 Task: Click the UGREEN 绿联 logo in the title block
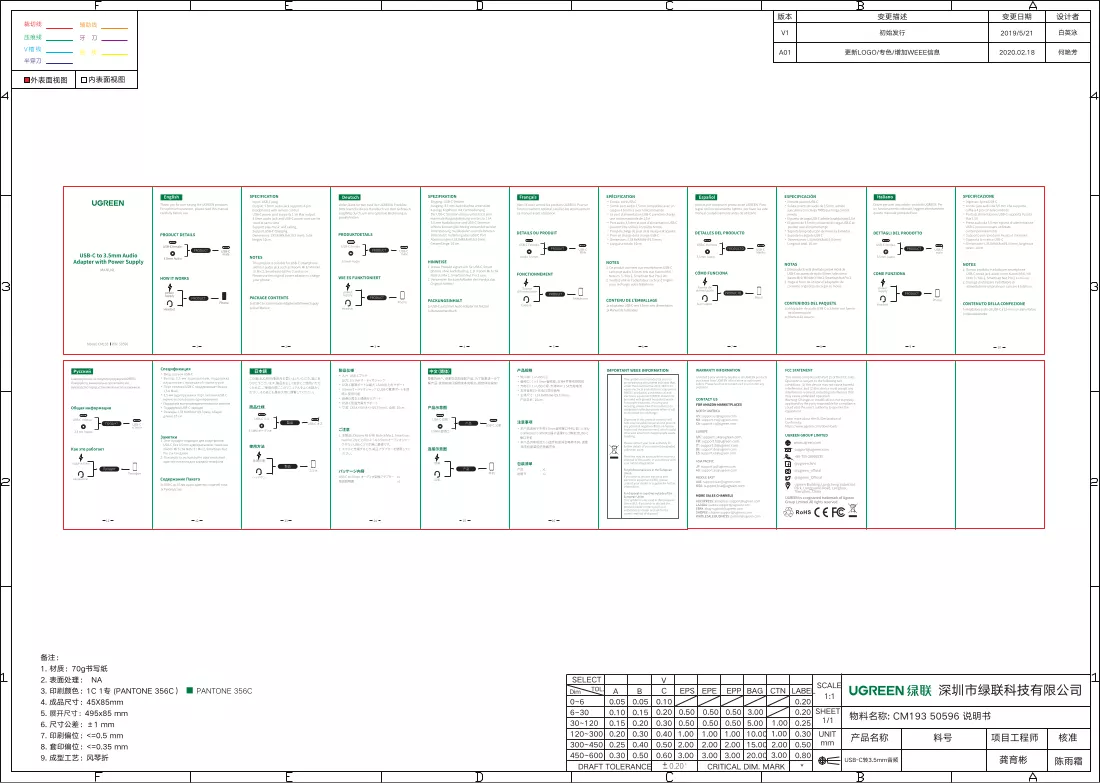pos(890,690)
